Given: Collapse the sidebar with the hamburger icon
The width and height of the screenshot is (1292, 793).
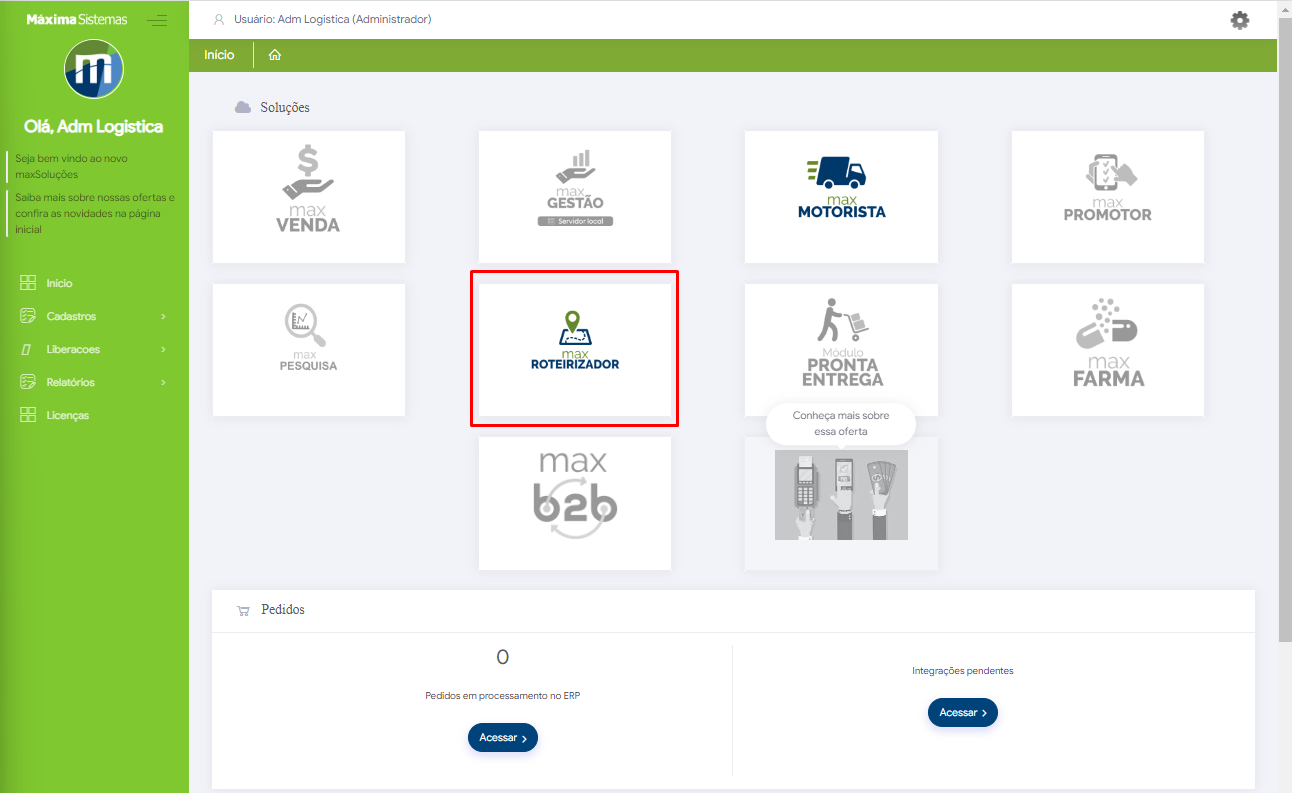Looking at the screenshot, I should pos(157,20).
